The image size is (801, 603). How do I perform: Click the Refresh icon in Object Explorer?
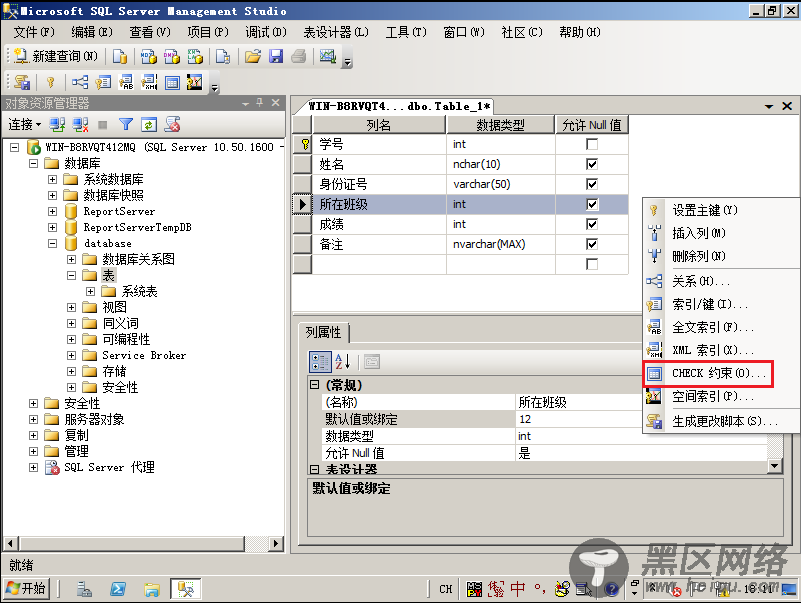149,124
